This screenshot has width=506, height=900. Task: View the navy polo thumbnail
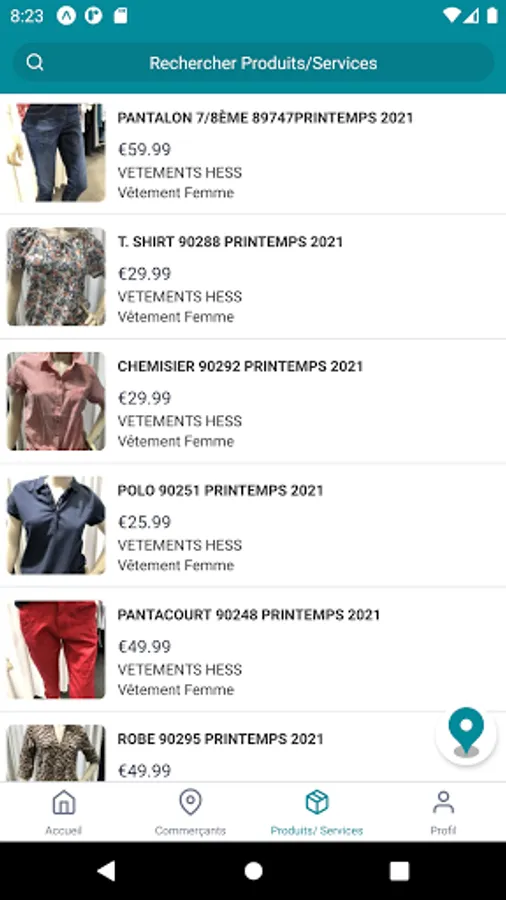(x=56, y=525)
